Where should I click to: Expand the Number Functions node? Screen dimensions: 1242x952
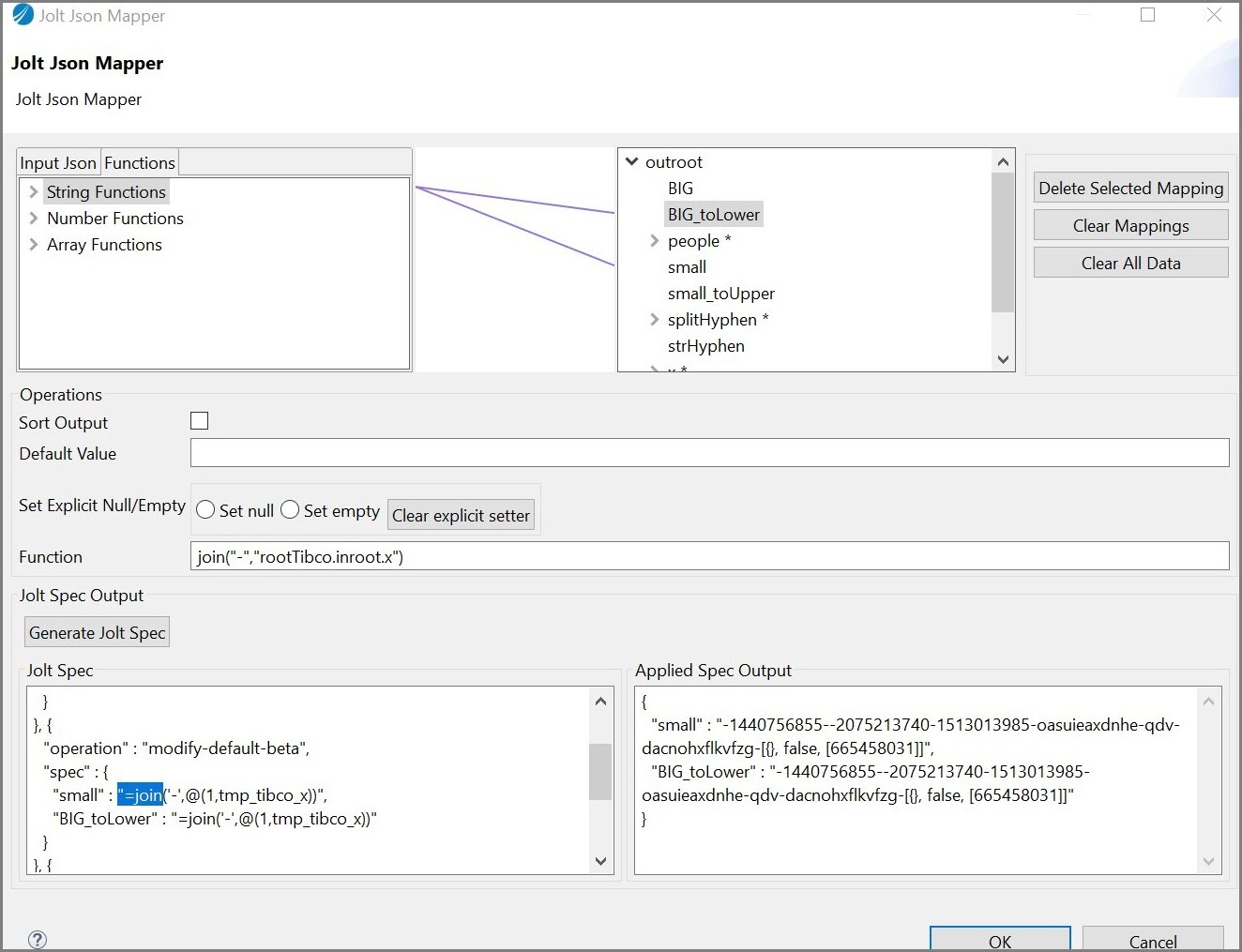coord(34,219)
